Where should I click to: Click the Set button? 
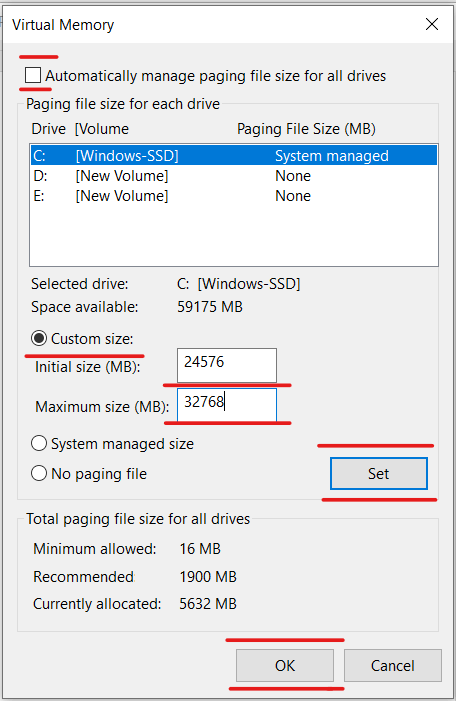pyautogui.click(x=379, y=473)
